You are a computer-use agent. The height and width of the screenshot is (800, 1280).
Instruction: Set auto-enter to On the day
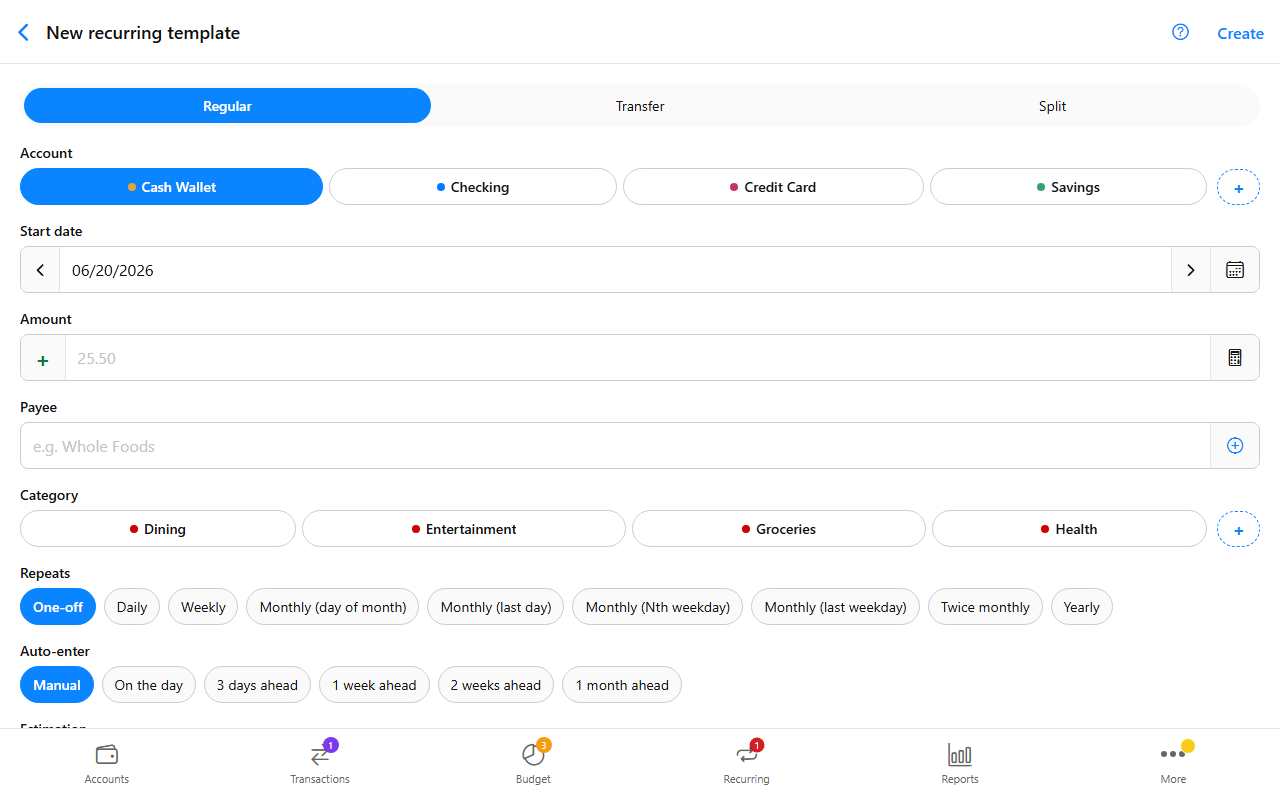pyautogui.click(x=149, y=685)
